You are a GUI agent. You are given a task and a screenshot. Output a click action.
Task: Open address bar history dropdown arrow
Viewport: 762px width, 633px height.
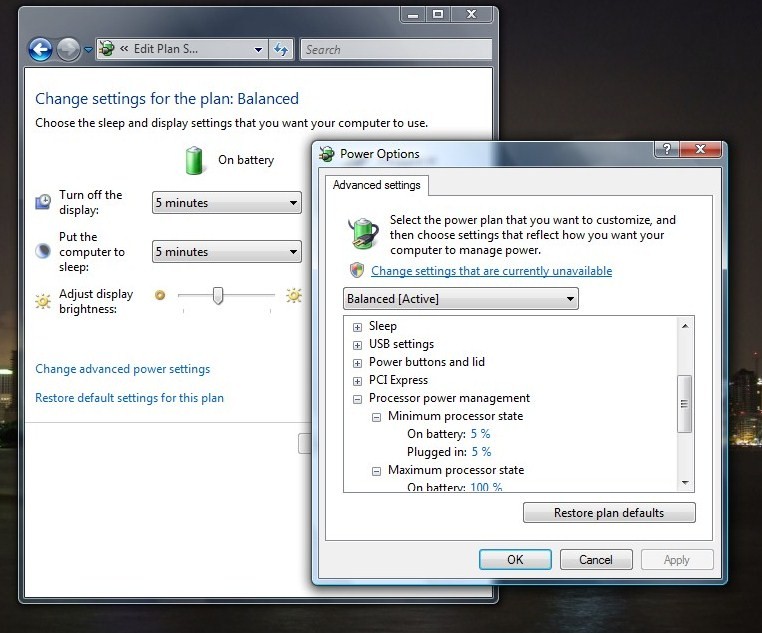[258, 50]
